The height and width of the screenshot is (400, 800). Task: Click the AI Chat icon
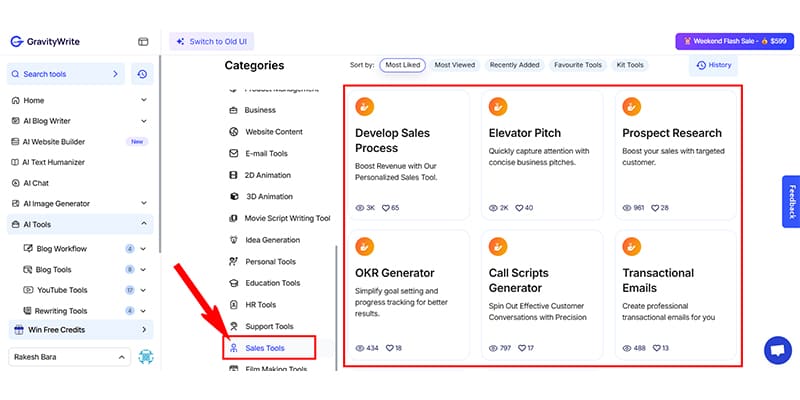coord(15,183)
